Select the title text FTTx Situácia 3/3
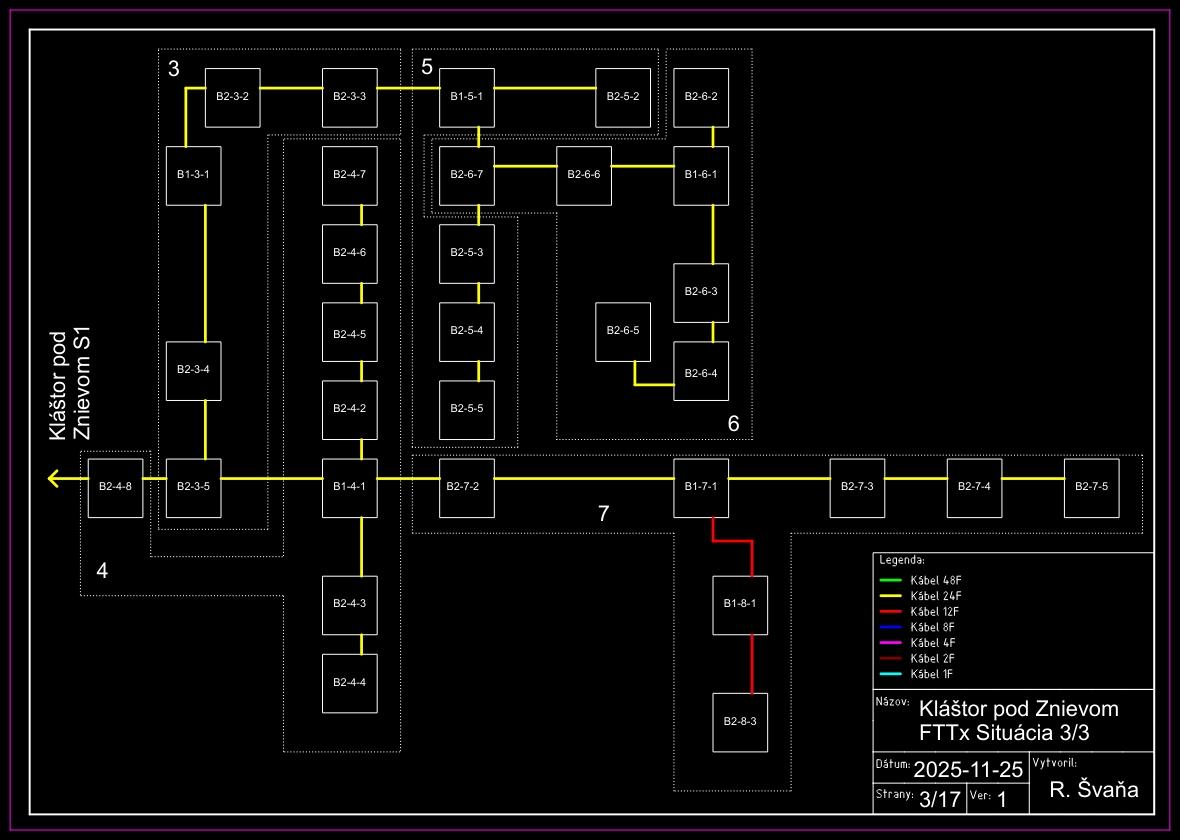 [x=1011, y=732]
